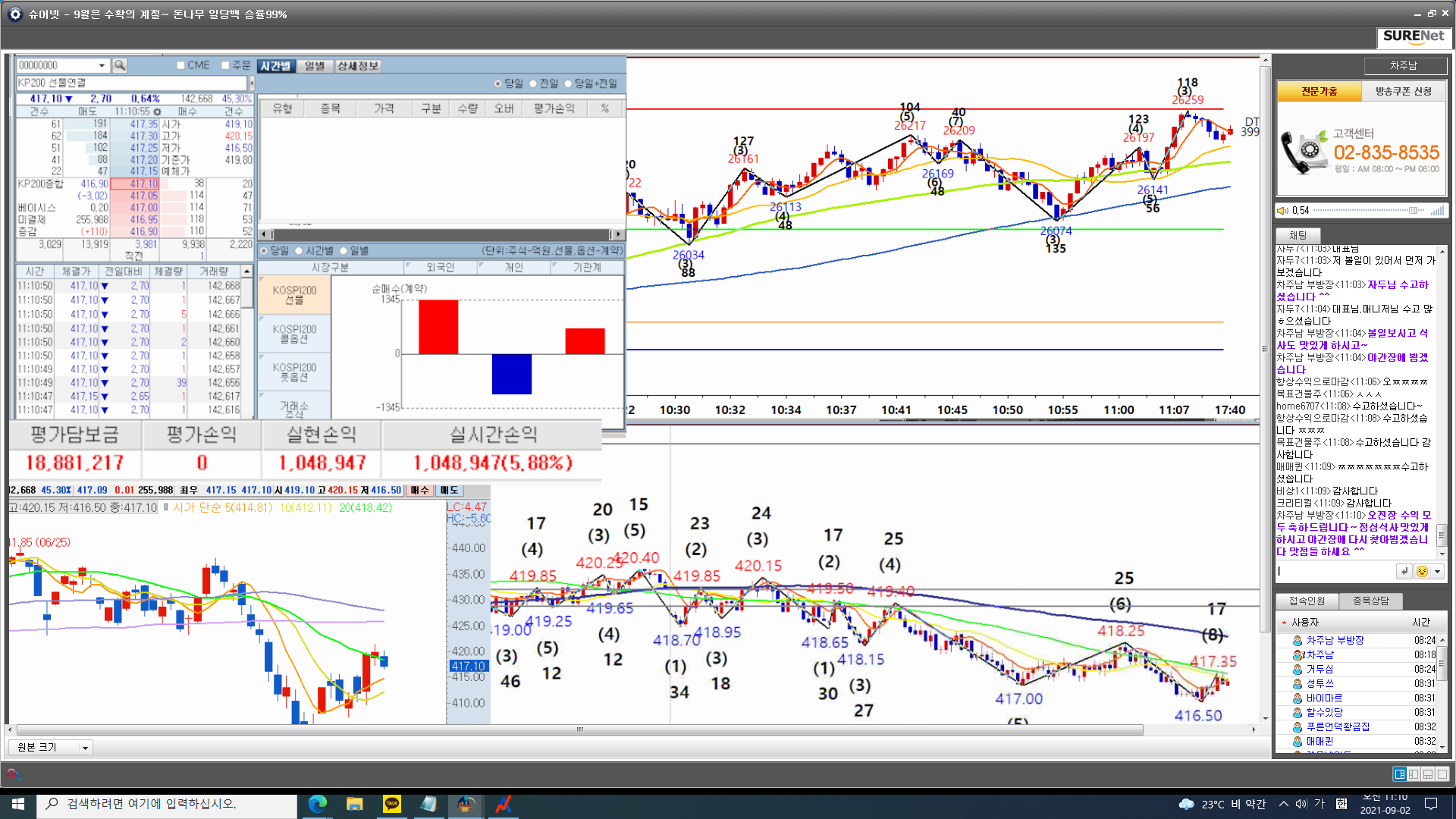Image resolution: width=1456 pixels, height=819 pixels.
Task: Expand the emoticon dropdown arrow in chat
Action: (1437, 571)
